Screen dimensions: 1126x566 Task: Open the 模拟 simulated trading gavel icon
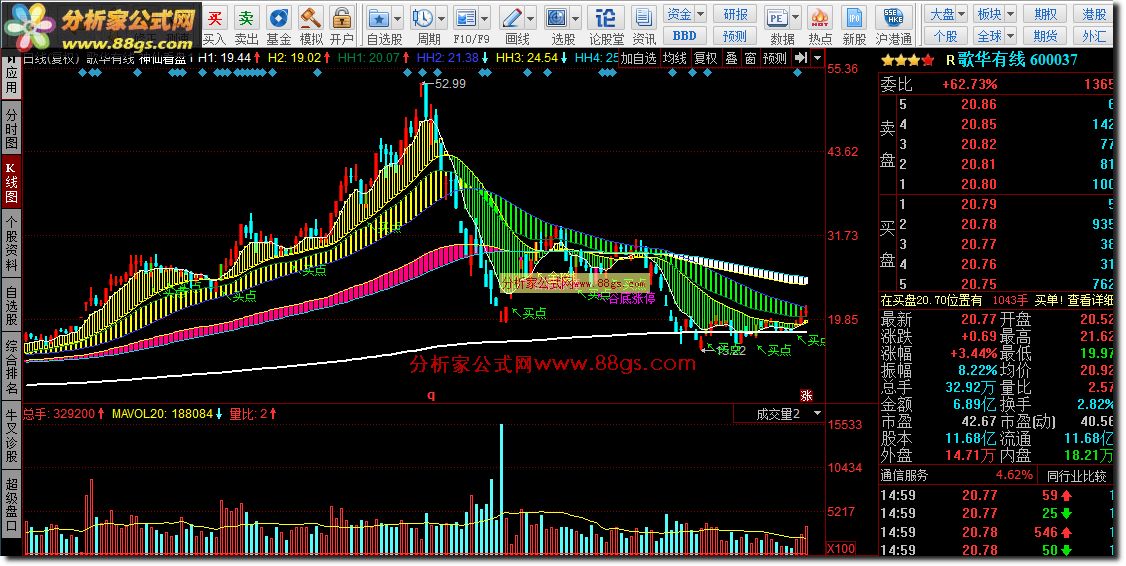311,17
